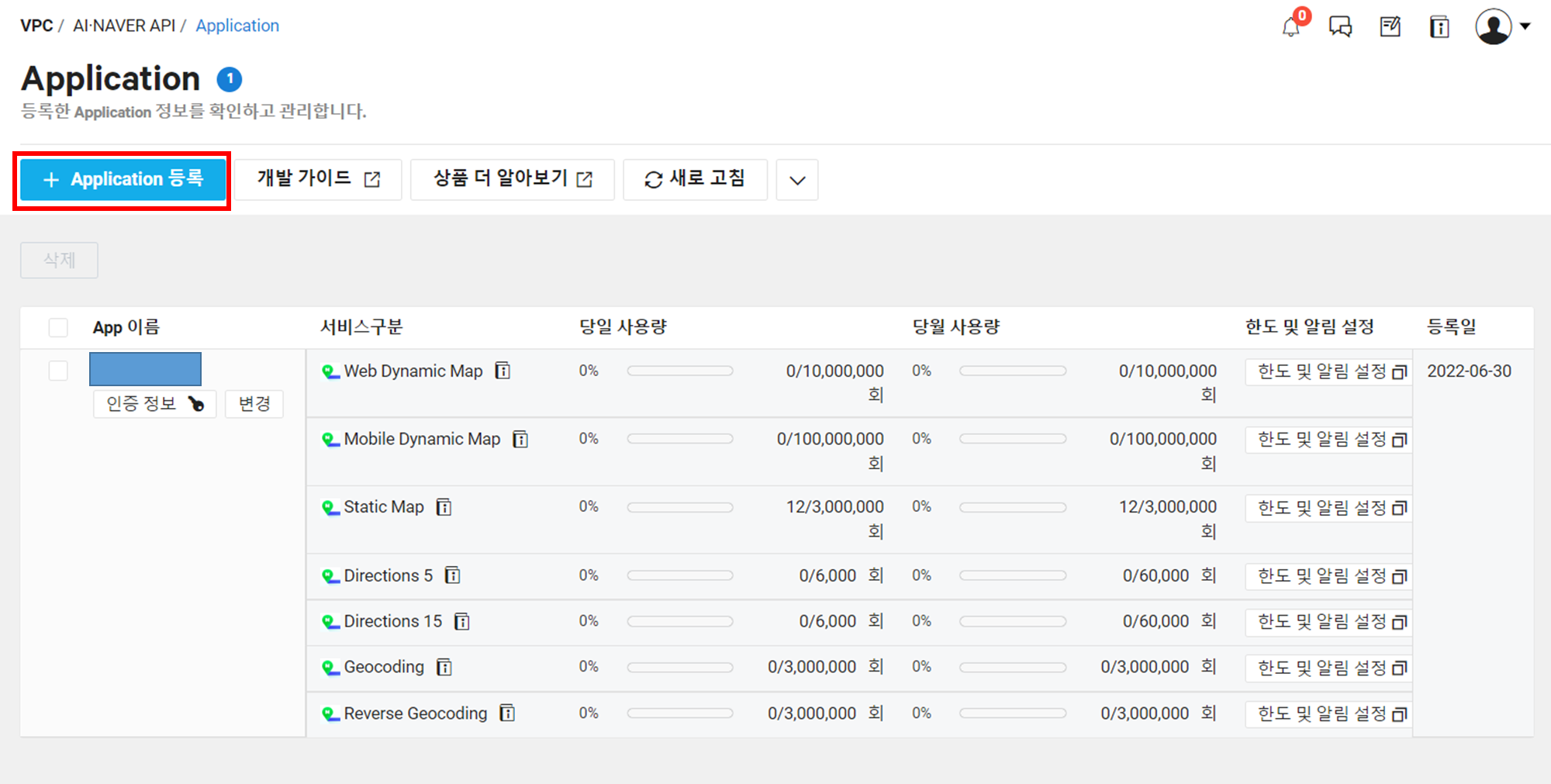This screenshot has height=784, width=1551.
Task: Open info icon next to Directions 5
Action: coord(453,575)
